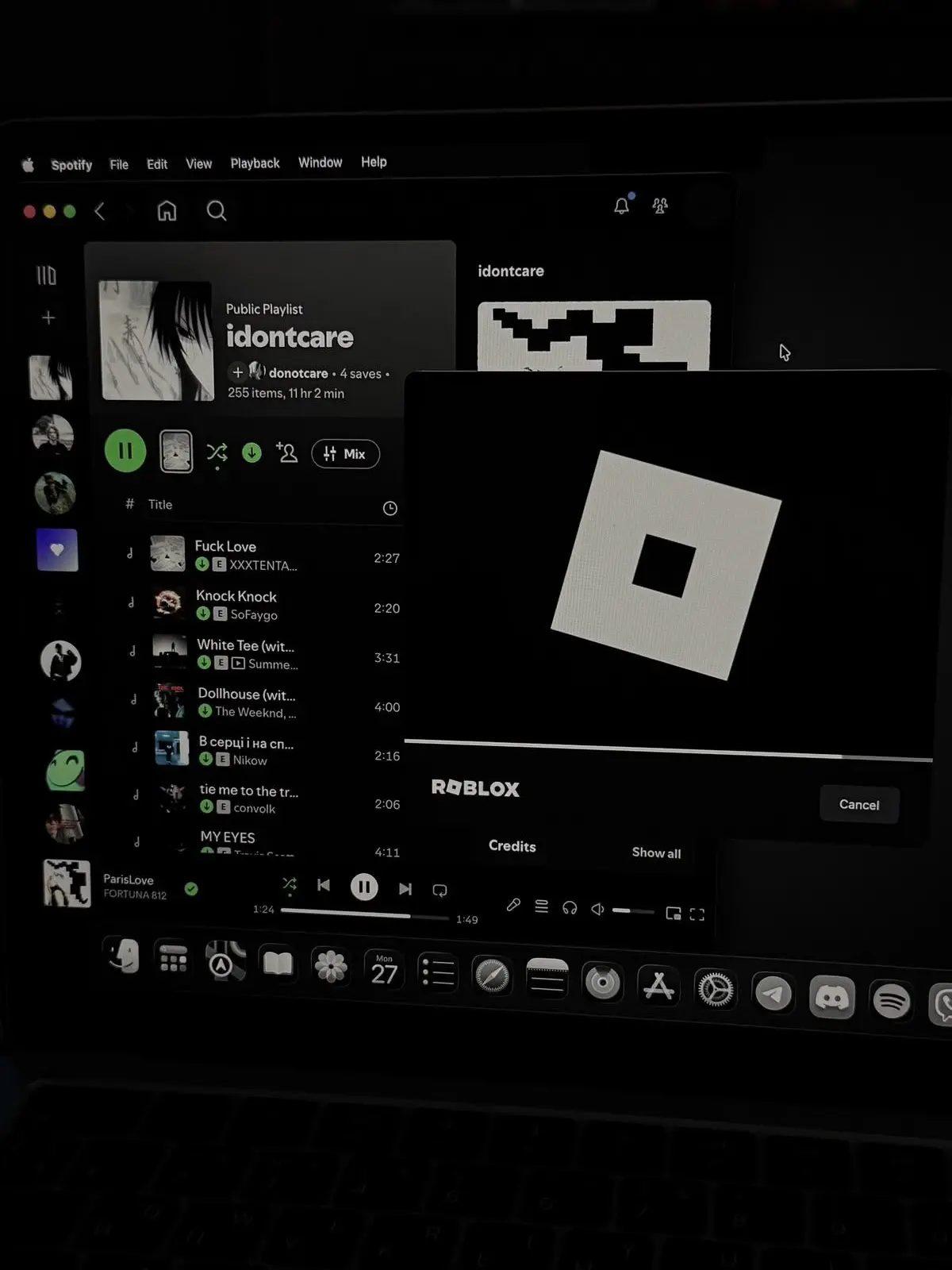Toggle the playlist download button
Image resolution: width=952 pixels, height=1270 pixels.
coord(251,452)
